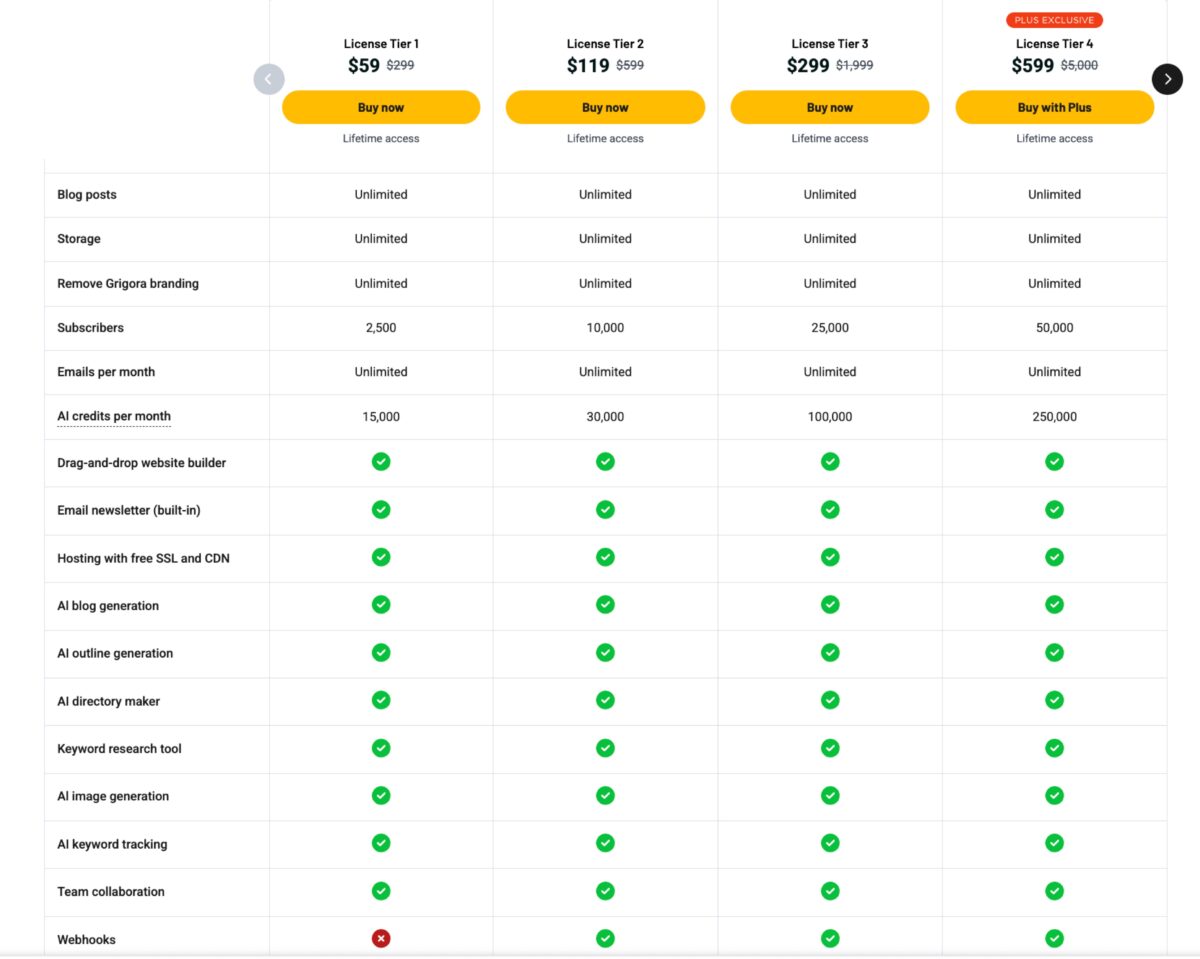Click Tier 2 Hosting with free SSL checkmark
This screenshot has height=959, width=1200.
tap(605, 557)
